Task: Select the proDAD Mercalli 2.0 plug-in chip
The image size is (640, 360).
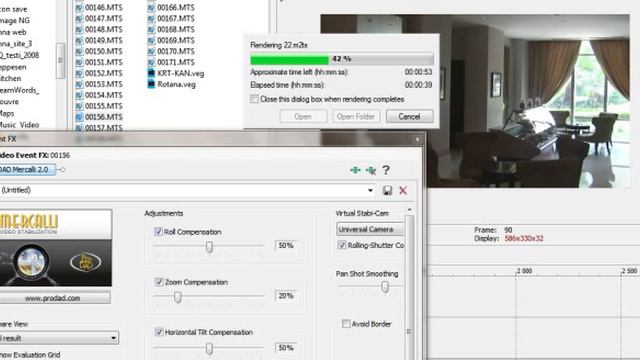Action: [x=27, y=169]
